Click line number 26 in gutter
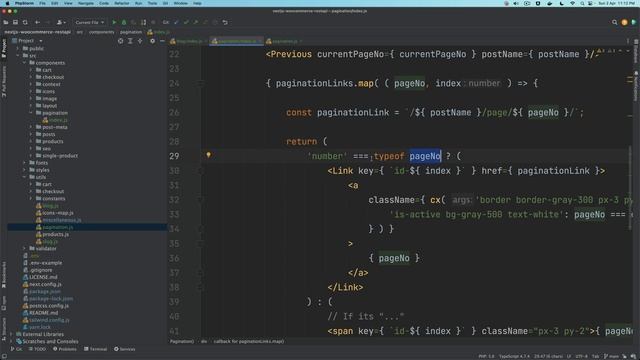 click(x=174, y=112)
